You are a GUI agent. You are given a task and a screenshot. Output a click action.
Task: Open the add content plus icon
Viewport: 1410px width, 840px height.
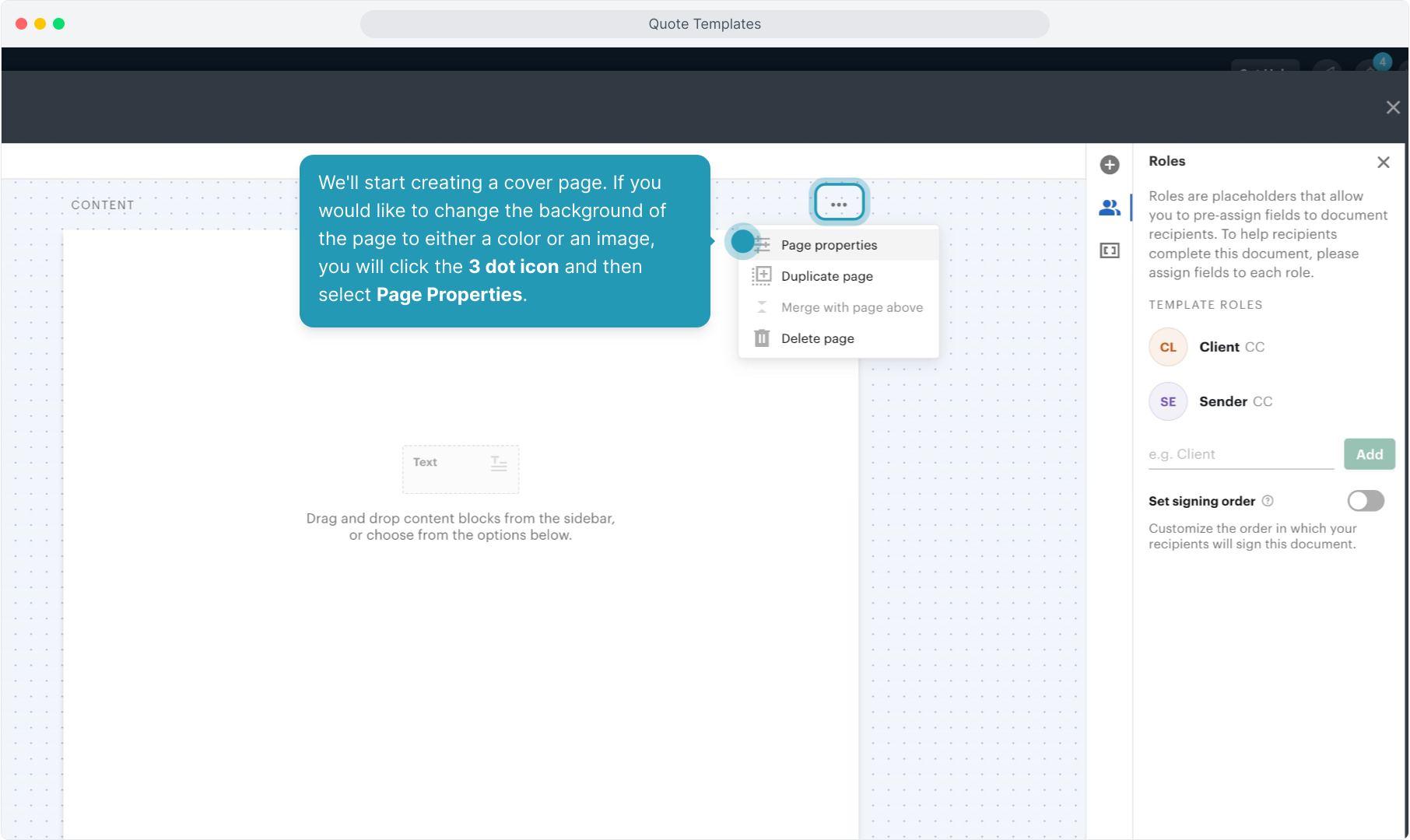(1110, 165)
